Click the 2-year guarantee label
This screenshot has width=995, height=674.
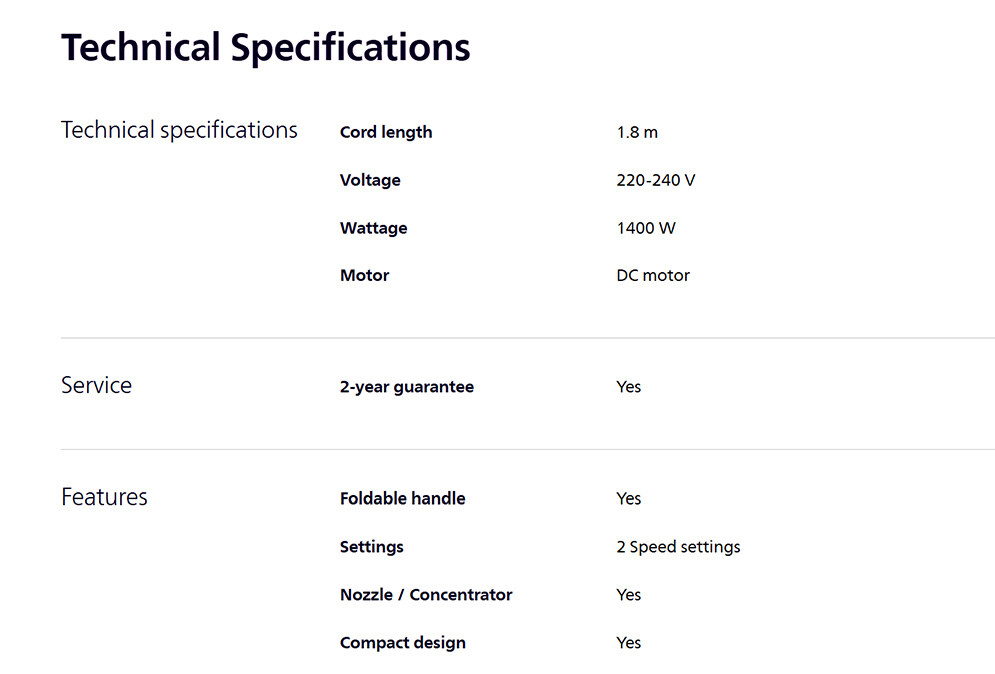click(407, 387)
